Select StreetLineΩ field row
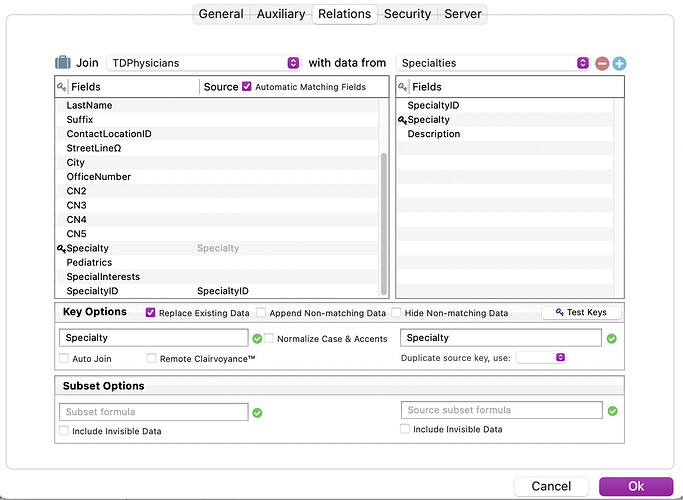Image resolution: width=683 pixels, height=500 pixels. pos(217,148)
